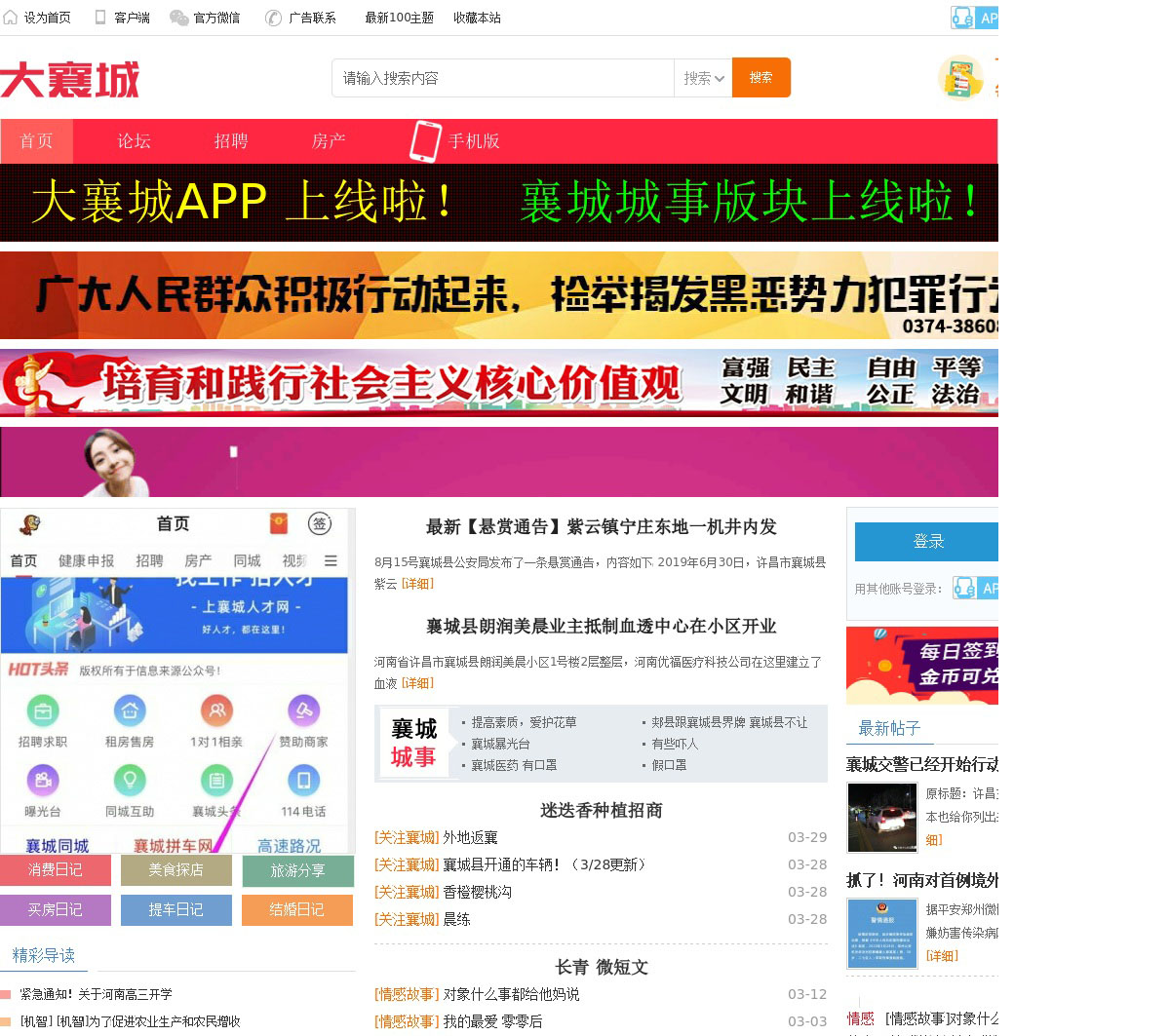Focus the 请输入搜索内容 search field
Image resolution: width=1170 pixels, height=1036 pixels.
pos(502,78)
